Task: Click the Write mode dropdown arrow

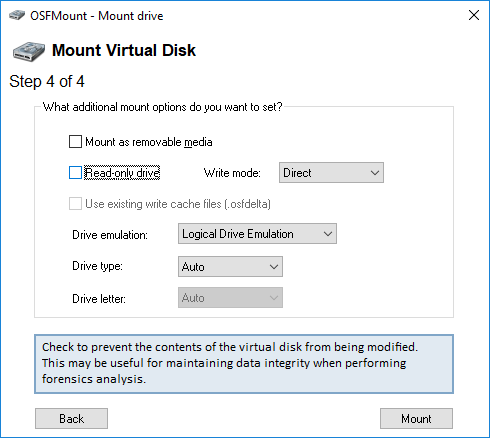Action: [375, 173]
